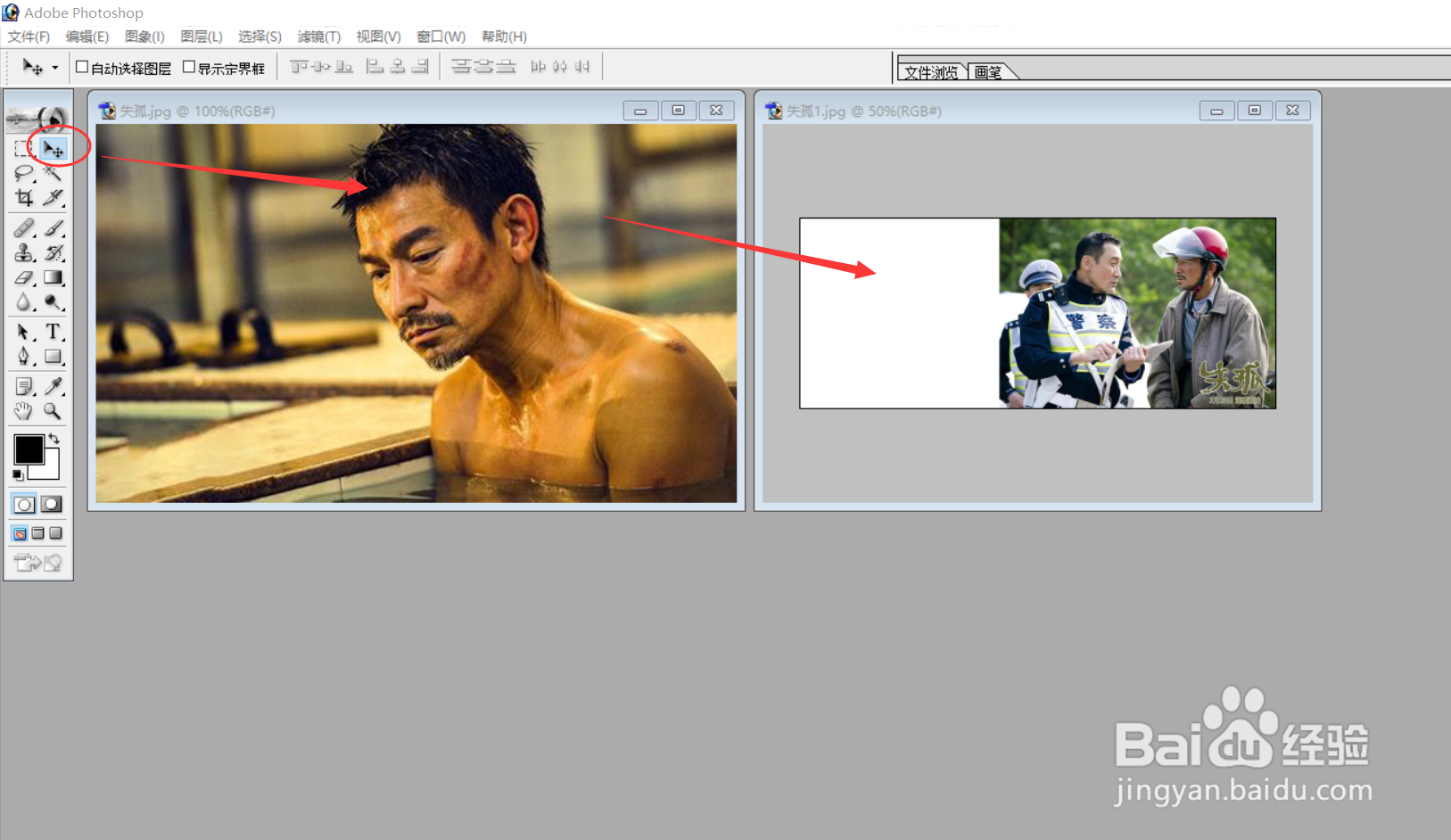
Task: Open 文件浏览 palette tab
Action: point(932,72)
